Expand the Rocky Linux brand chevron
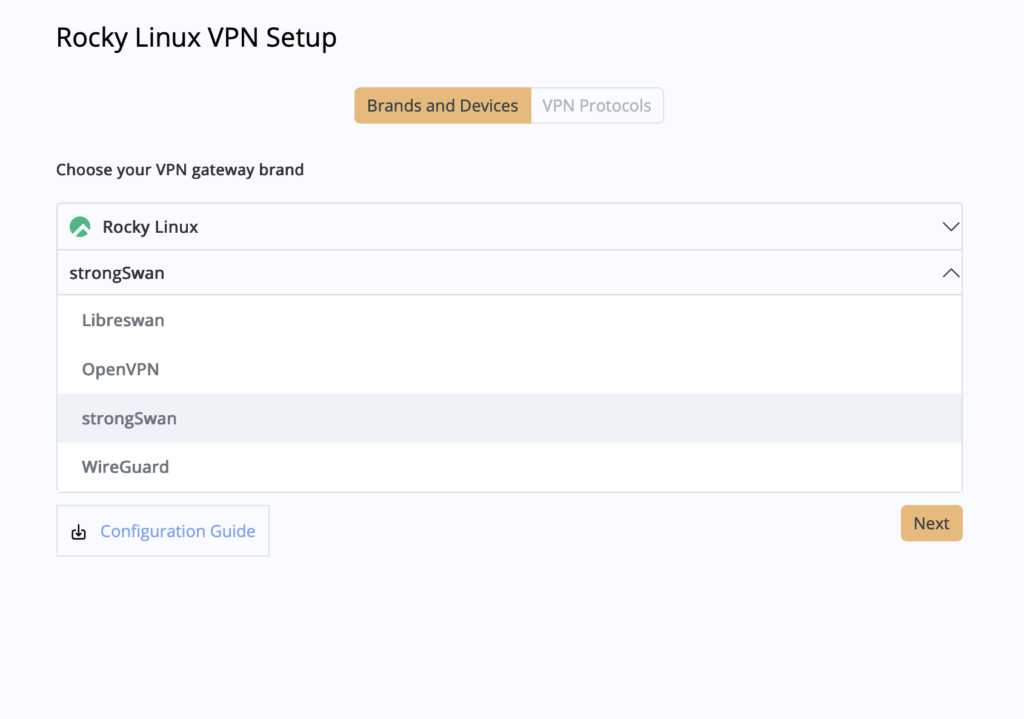 pyautogui.click(x=951, y=227)
